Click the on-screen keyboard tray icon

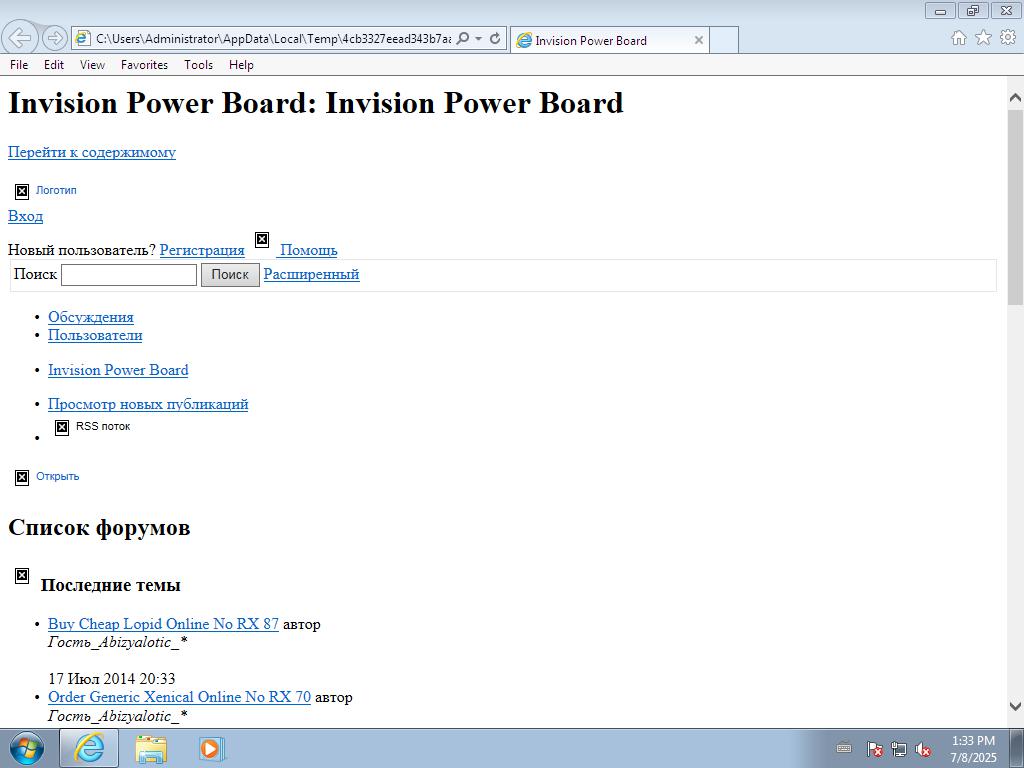(844, 749)
